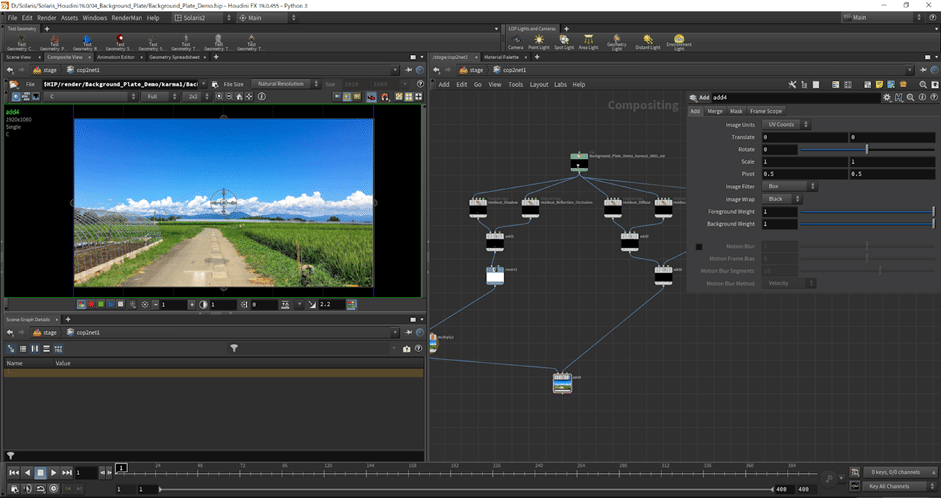Select the Environment Light shelf tool
Screen dimensions: 941x498
tap(679, 41)
